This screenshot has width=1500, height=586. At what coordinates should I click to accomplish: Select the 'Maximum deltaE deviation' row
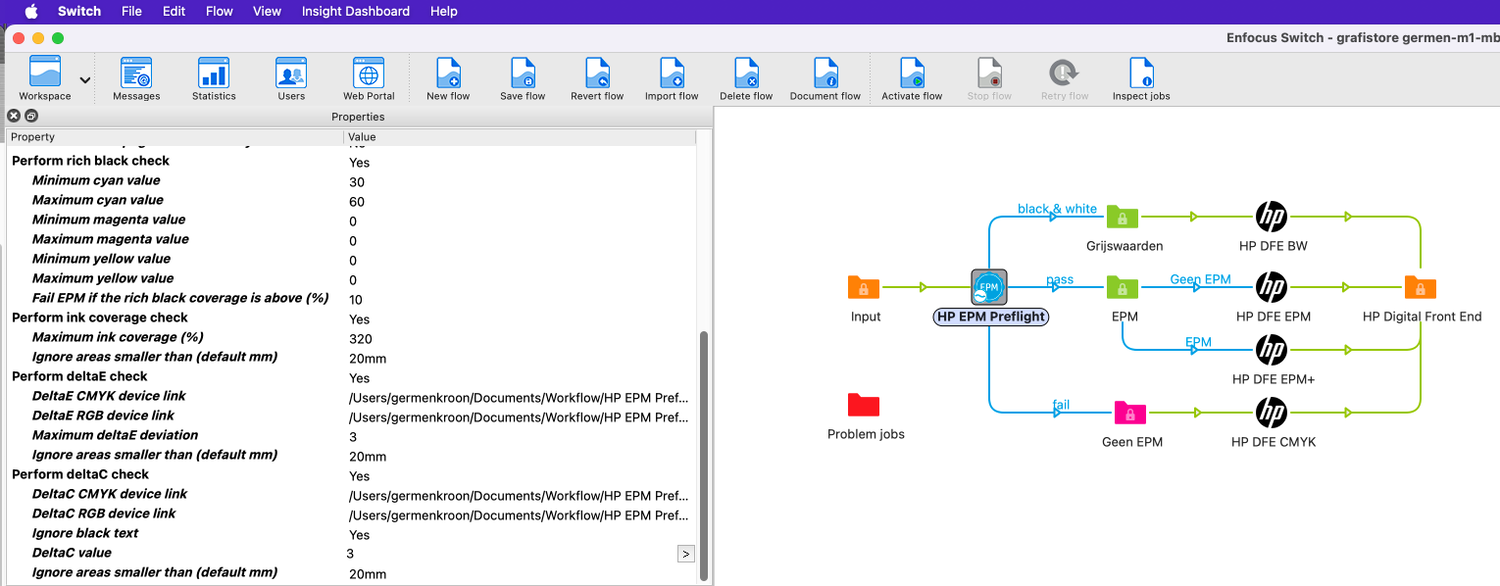coord(351,436)
